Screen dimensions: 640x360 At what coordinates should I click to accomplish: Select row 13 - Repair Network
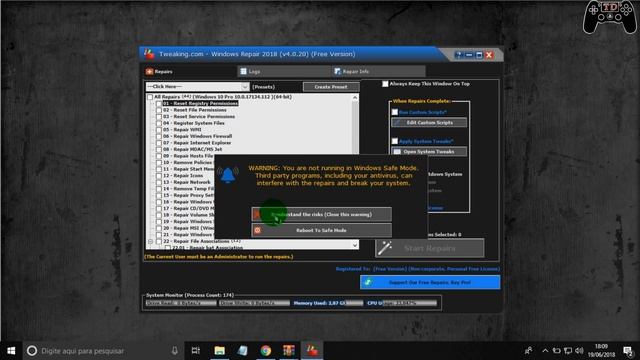click(187, 182)
